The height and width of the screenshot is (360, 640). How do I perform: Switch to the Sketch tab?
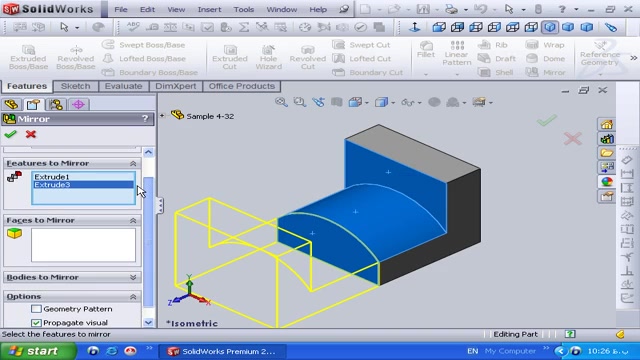point(76,86)
